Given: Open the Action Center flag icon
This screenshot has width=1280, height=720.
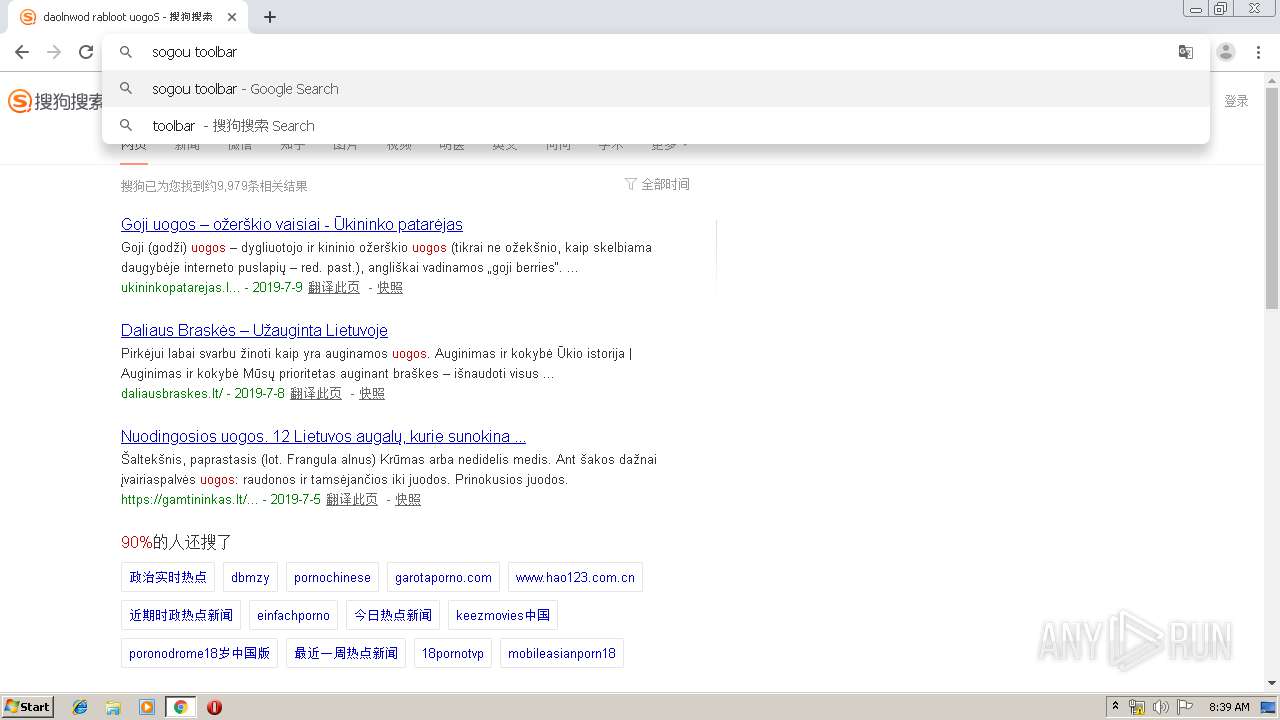Looking at the screenshot, I should (x=1185, y=707).
